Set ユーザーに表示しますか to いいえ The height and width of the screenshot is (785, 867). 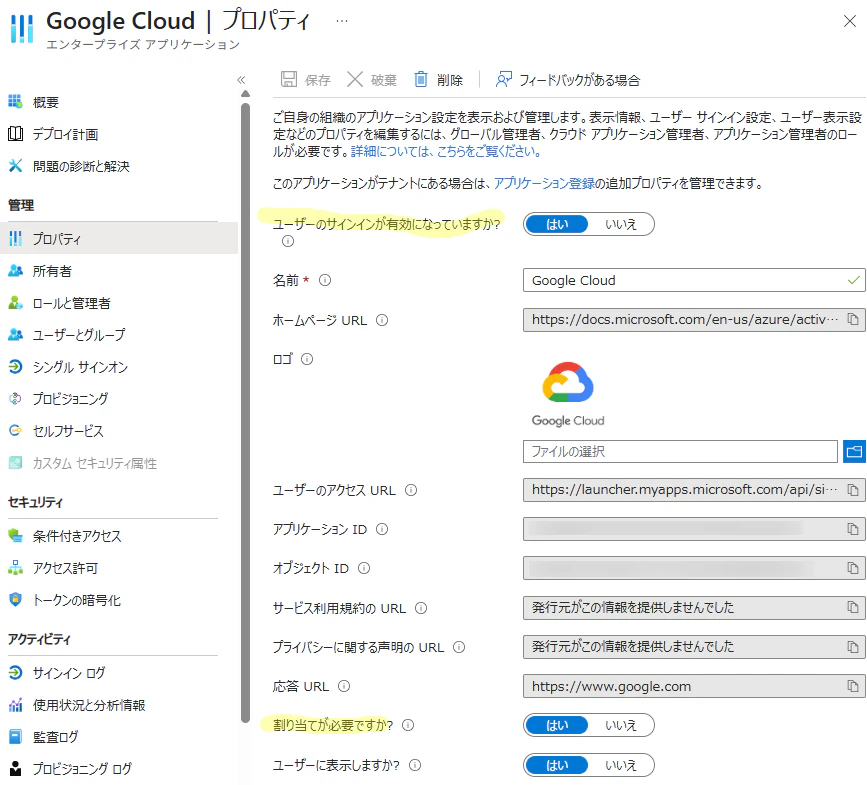(621, 765)
